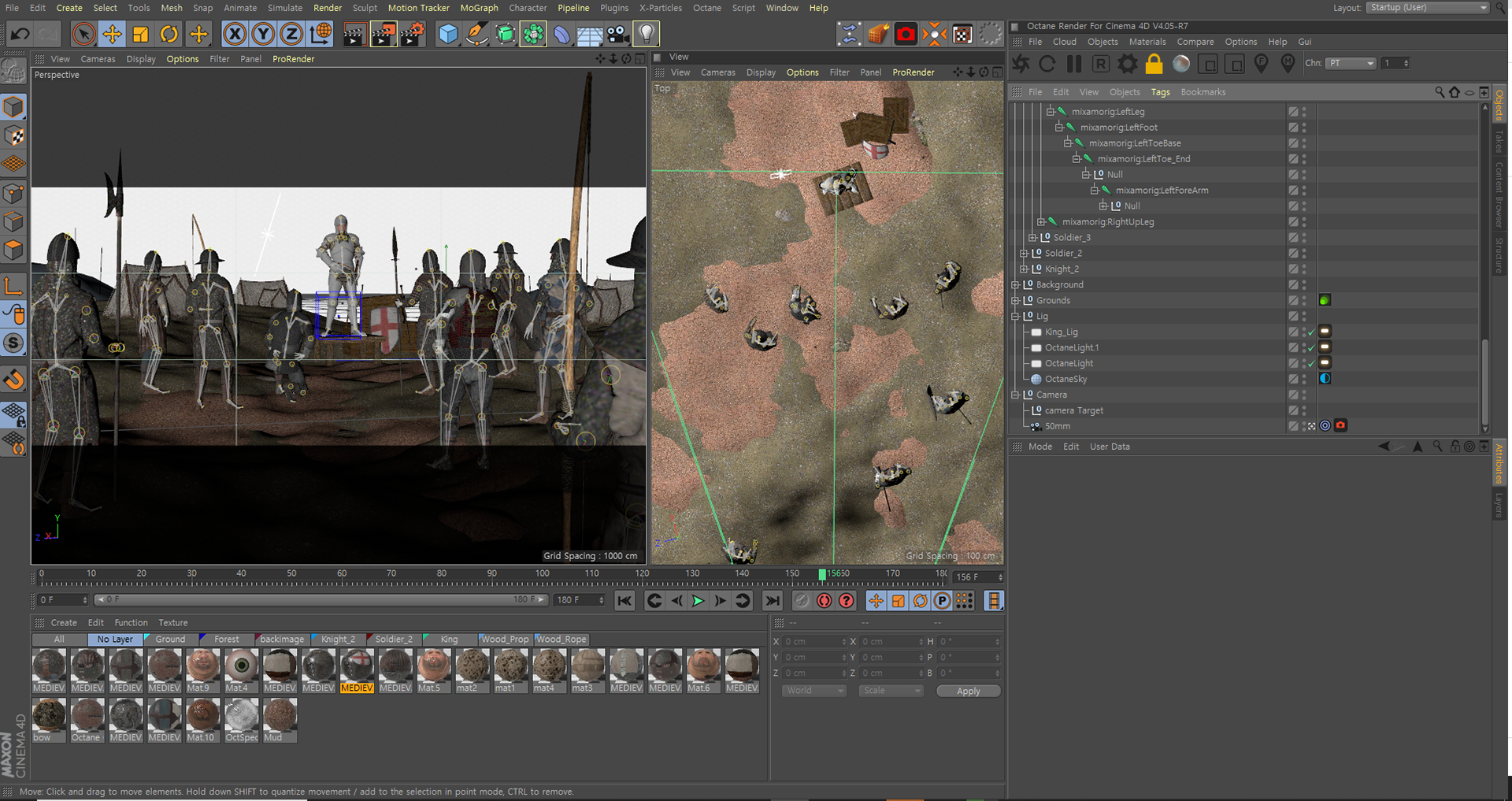This screenshot has height=801, width=1512.
Task: Open the MoGraph menu
Action: pyautogui.click(x=479, y=8)
